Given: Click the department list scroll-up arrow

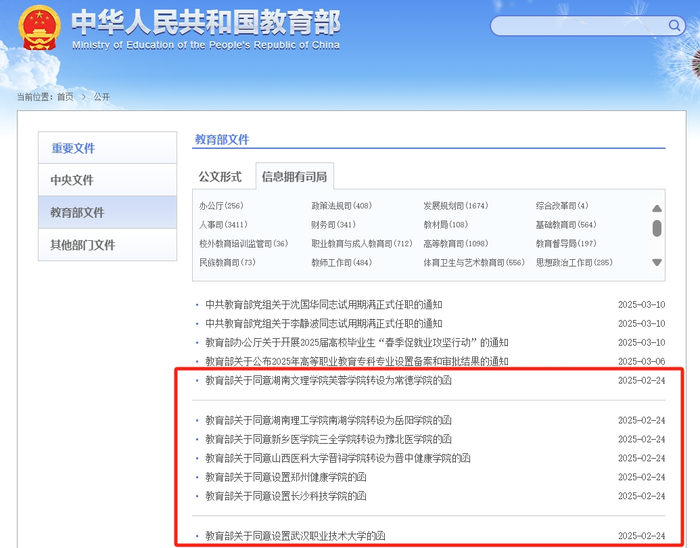Looking at the screenshot, I should pyautogui.click(x=657, y=208).
